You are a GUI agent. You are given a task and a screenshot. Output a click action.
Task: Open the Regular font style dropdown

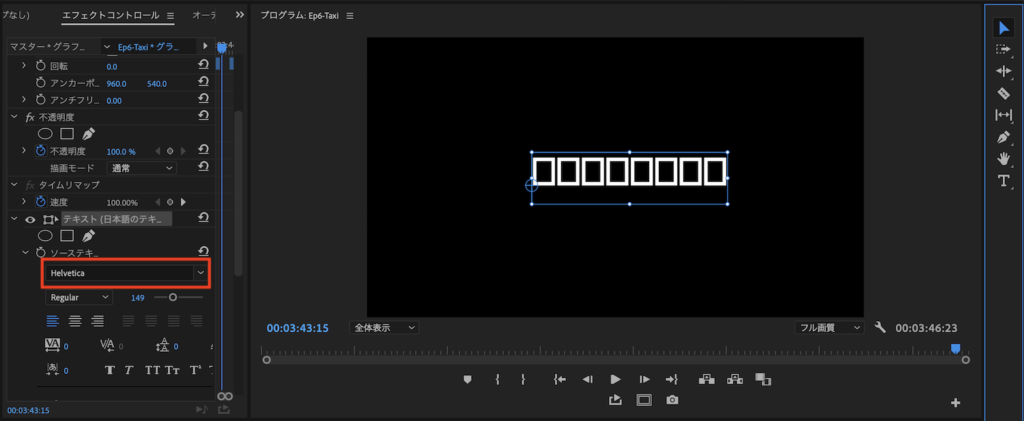click(80, 297)
